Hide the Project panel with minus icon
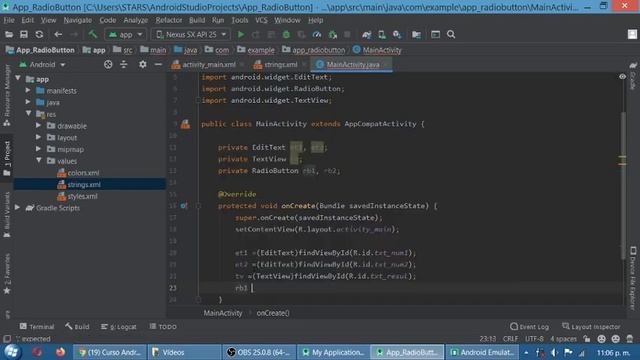 point(158,64)
